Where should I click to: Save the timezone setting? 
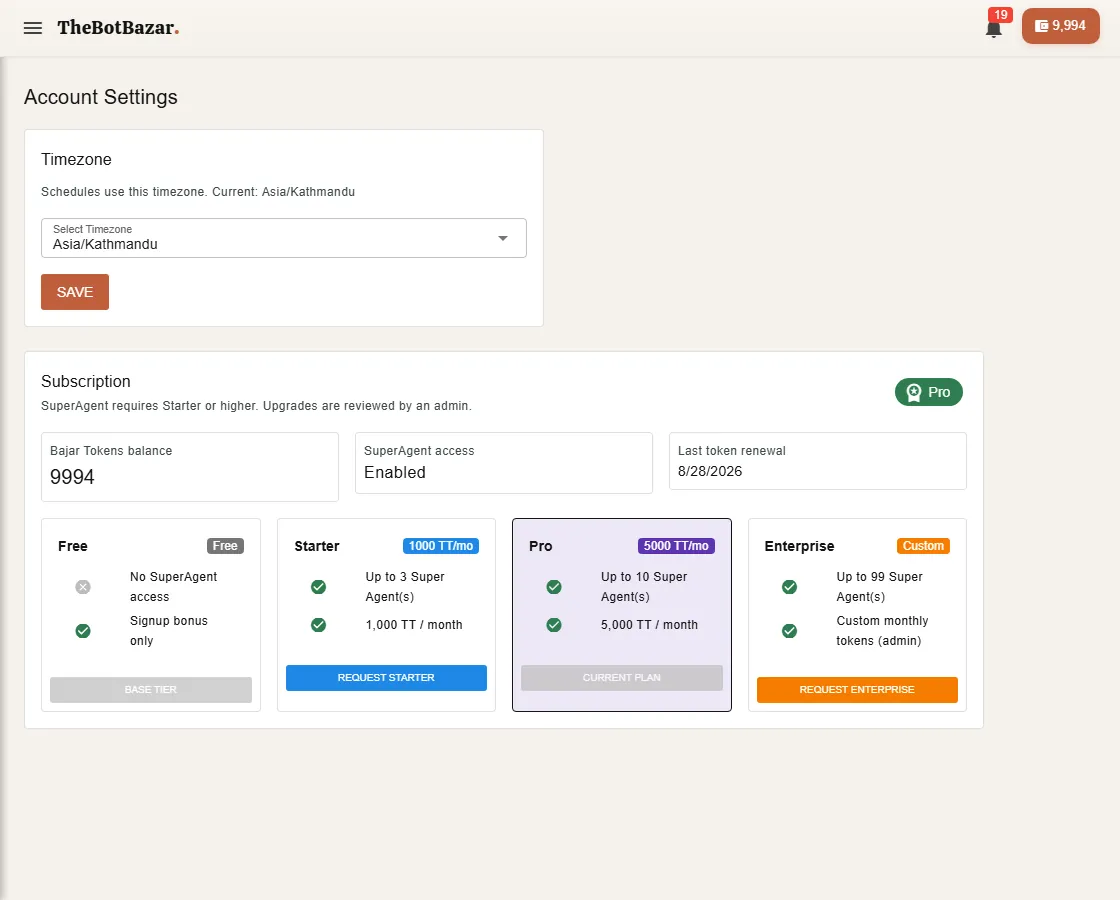coord(75,292)
